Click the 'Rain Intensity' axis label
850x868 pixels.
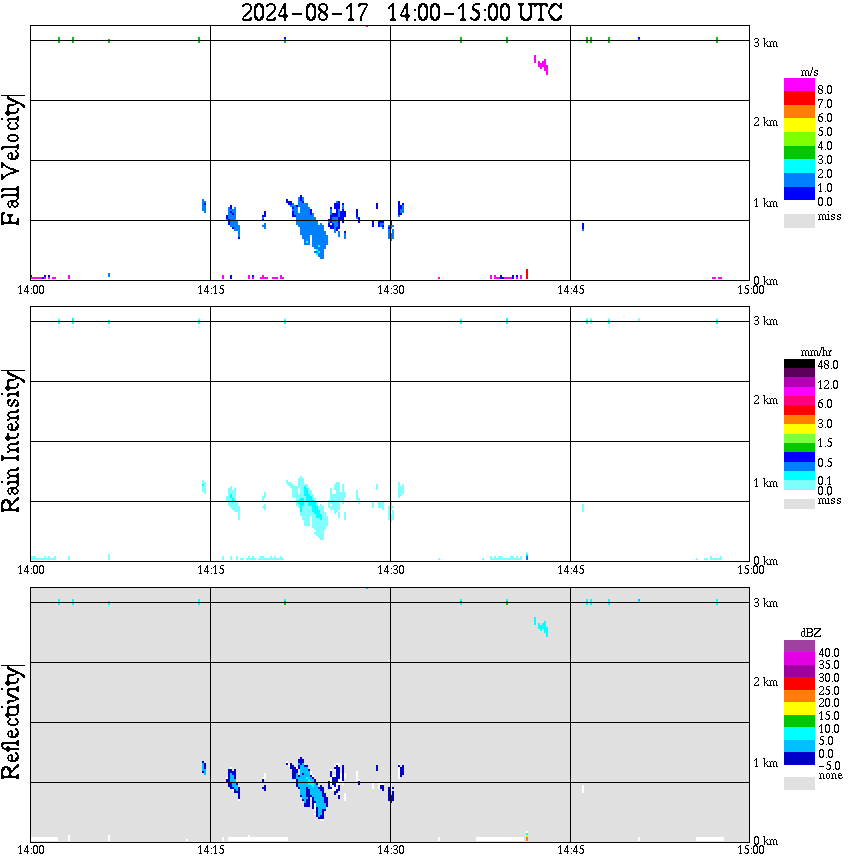pos(12,441)
